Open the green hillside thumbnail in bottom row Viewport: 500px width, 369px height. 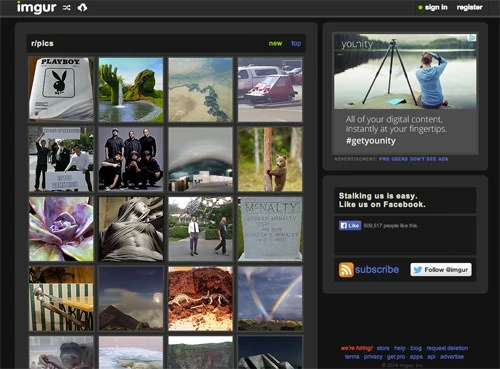click(x=200, y=352)
